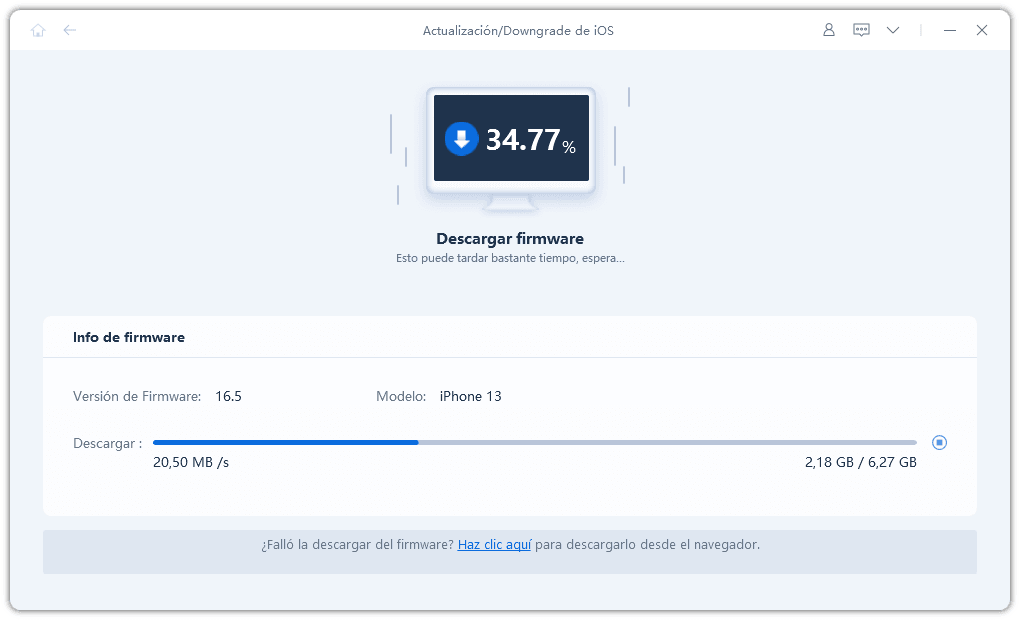1020x620 pixels.
Task: Stop the firmware download
Action: tap(939, 442)
